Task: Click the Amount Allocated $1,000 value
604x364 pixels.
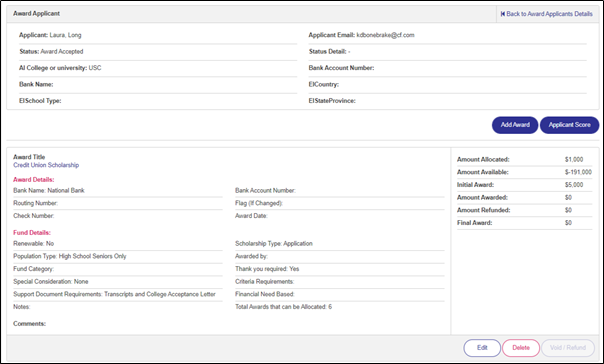Action: [574, 159]
